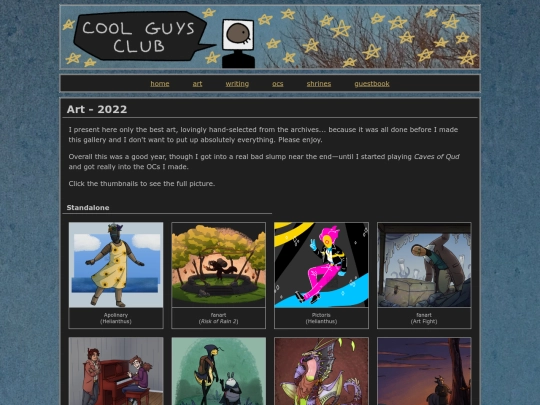
Task: Open the Art Fight fanart thumbnail
Action: [424, 265]
